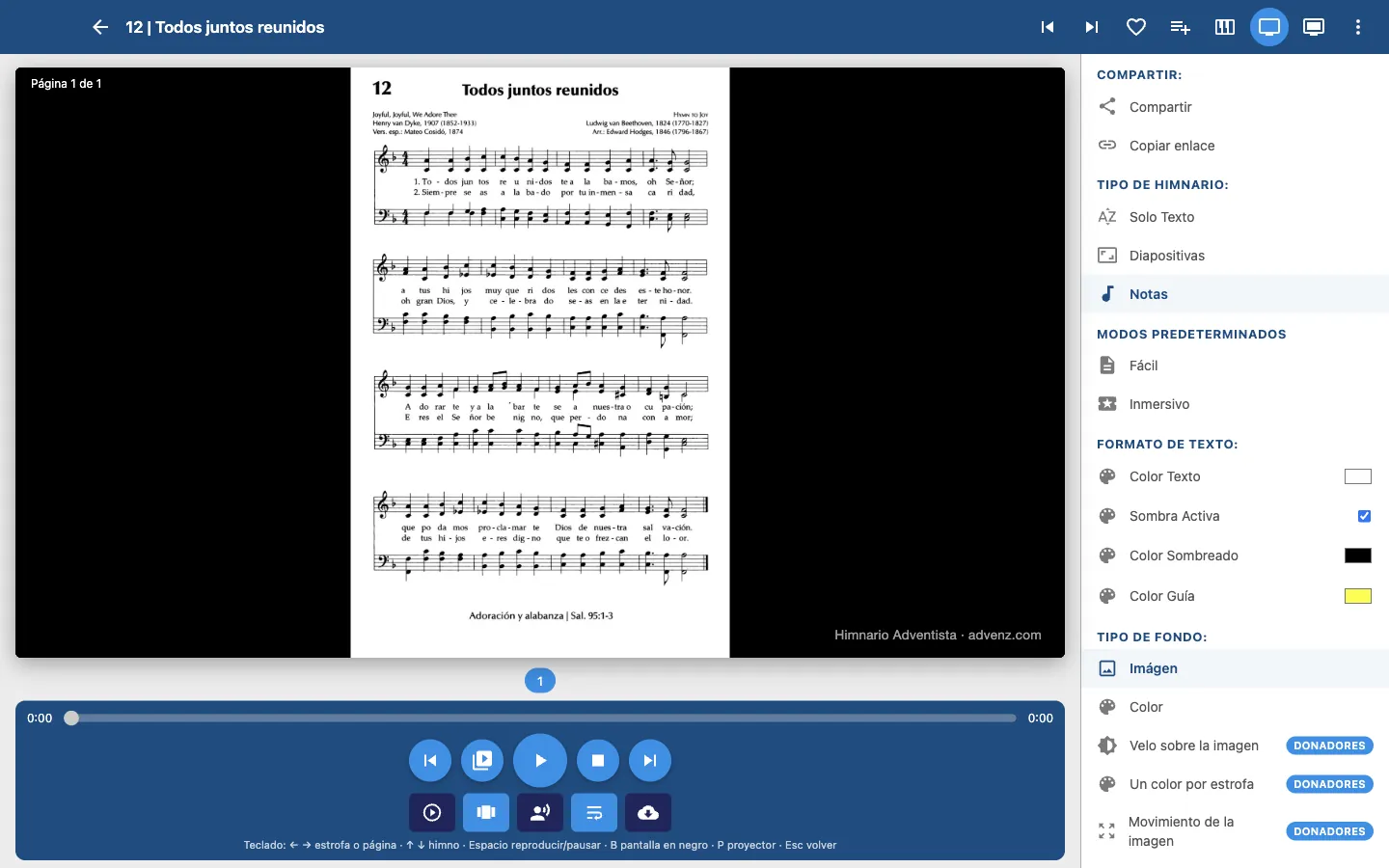
Task: Play the hymn with large play button
Action: click(540, 760)
